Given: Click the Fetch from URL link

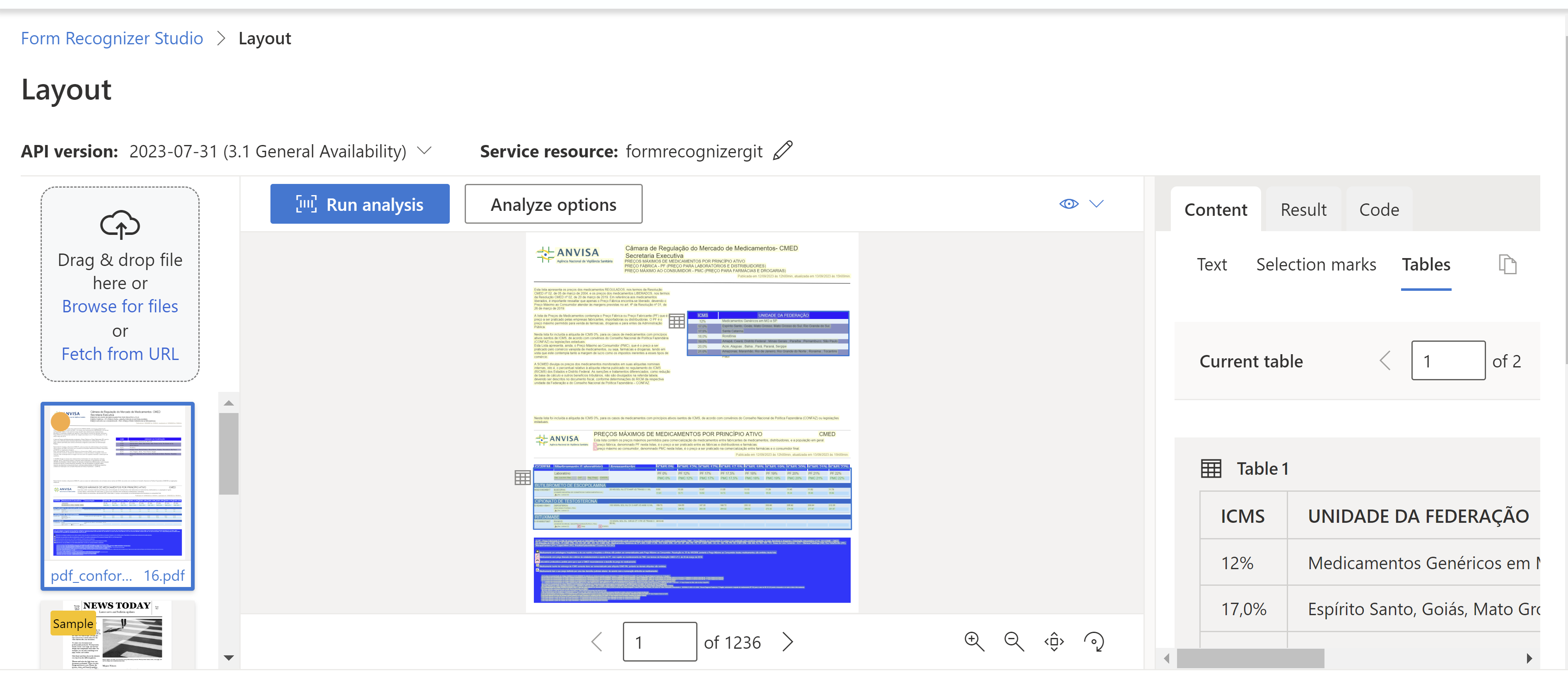Looking at the screenshot, I should point(120,354).
